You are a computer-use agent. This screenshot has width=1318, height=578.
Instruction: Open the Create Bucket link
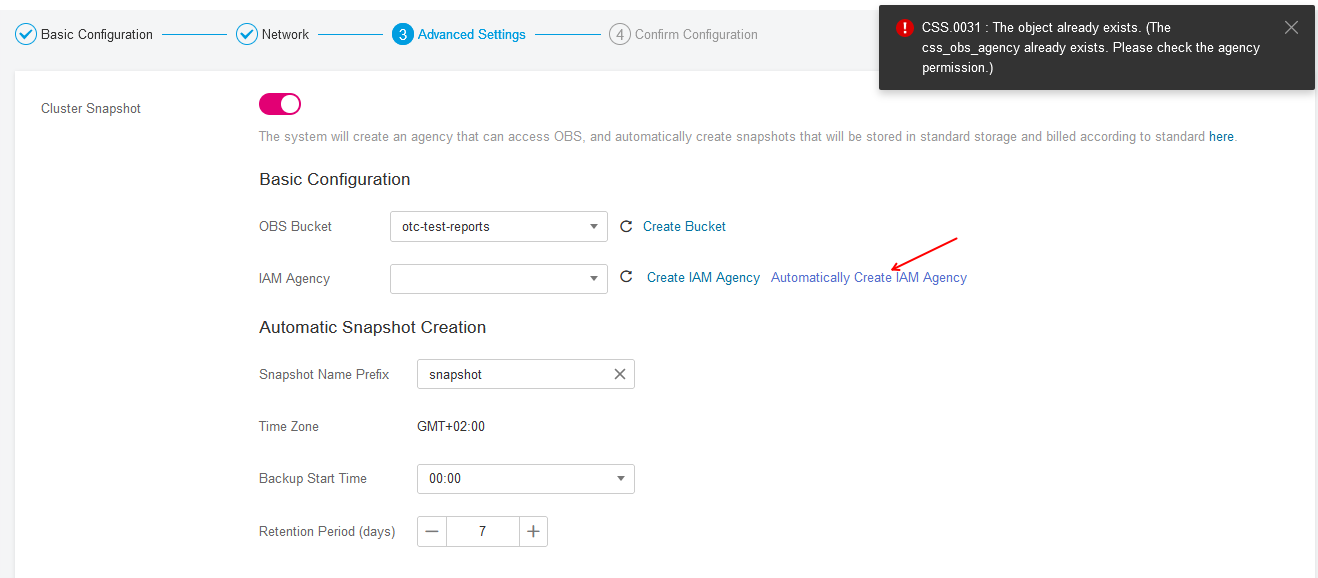tap(684, 226)
